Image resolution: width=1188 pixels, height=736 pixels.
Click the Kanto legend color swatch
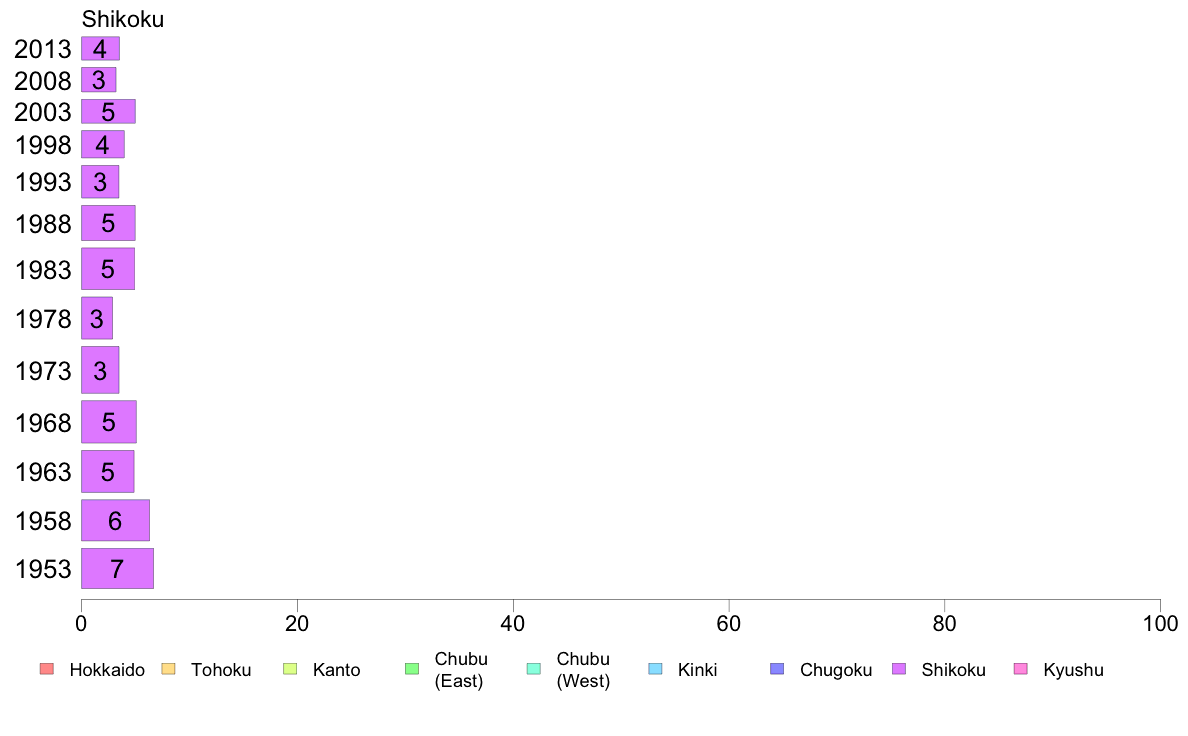click(290, 669)
